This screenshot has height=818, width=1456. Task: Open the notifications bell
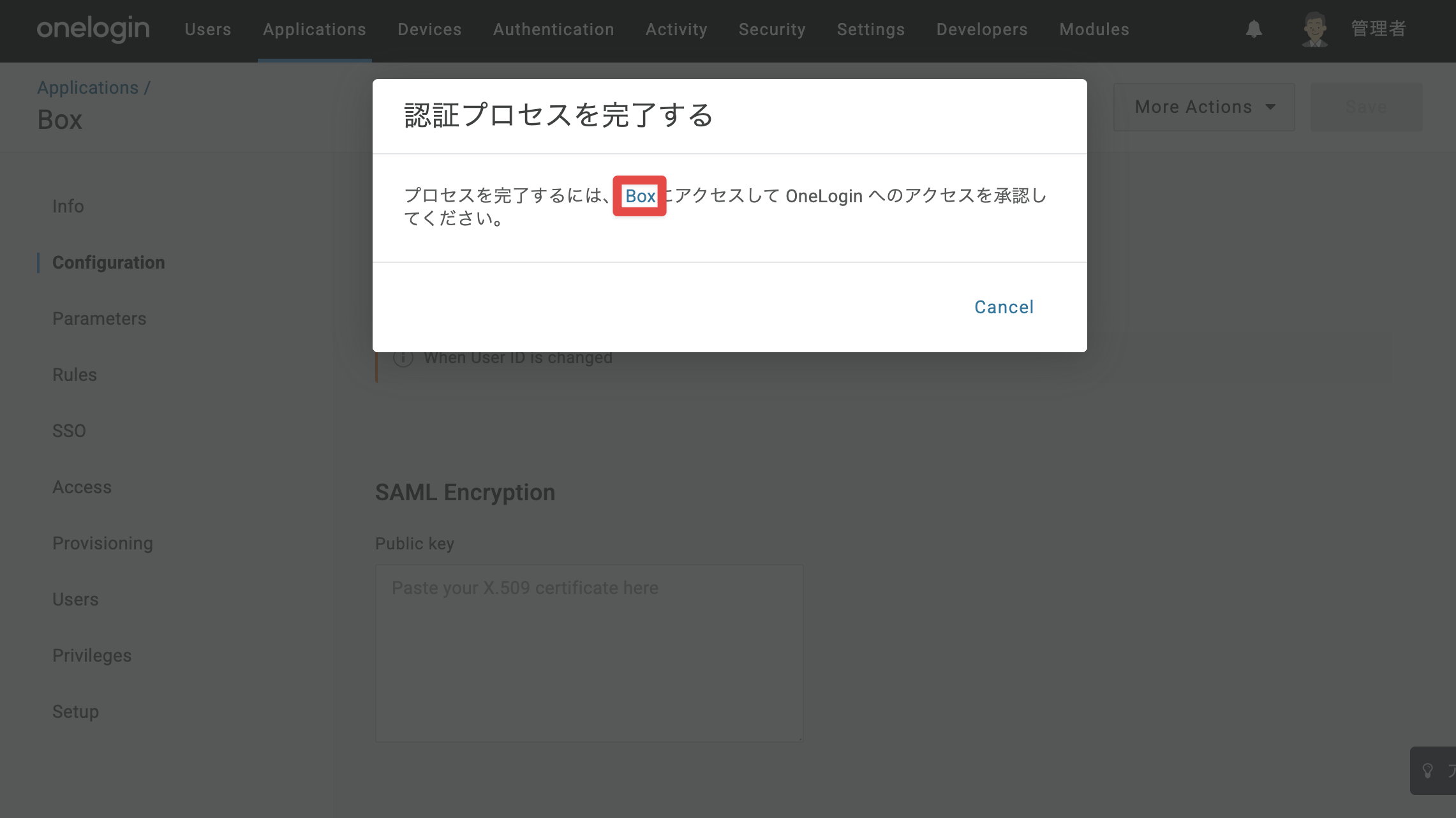pos(1254,29)
